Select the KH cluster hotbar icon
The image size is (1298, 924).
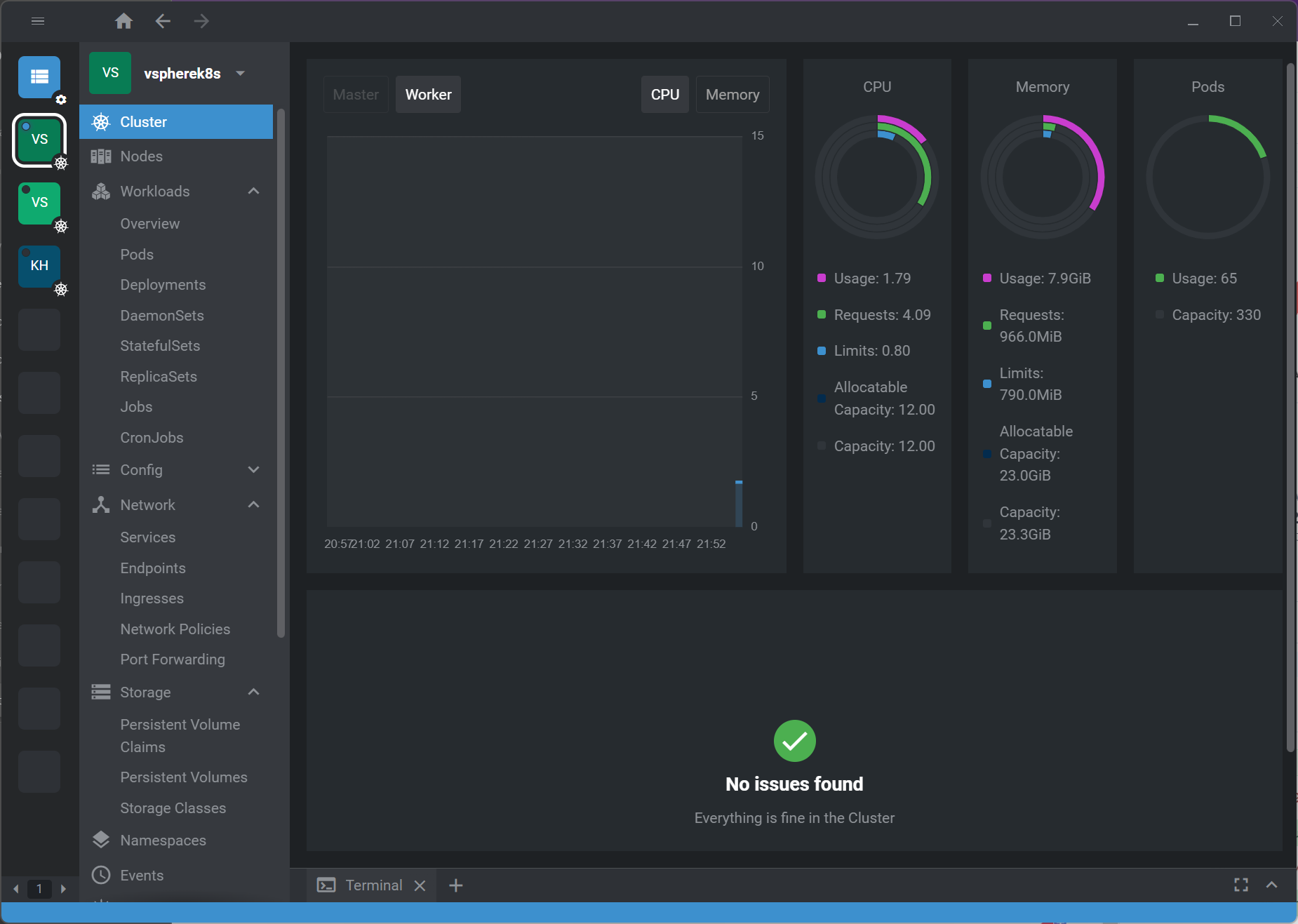coord(39,266)
